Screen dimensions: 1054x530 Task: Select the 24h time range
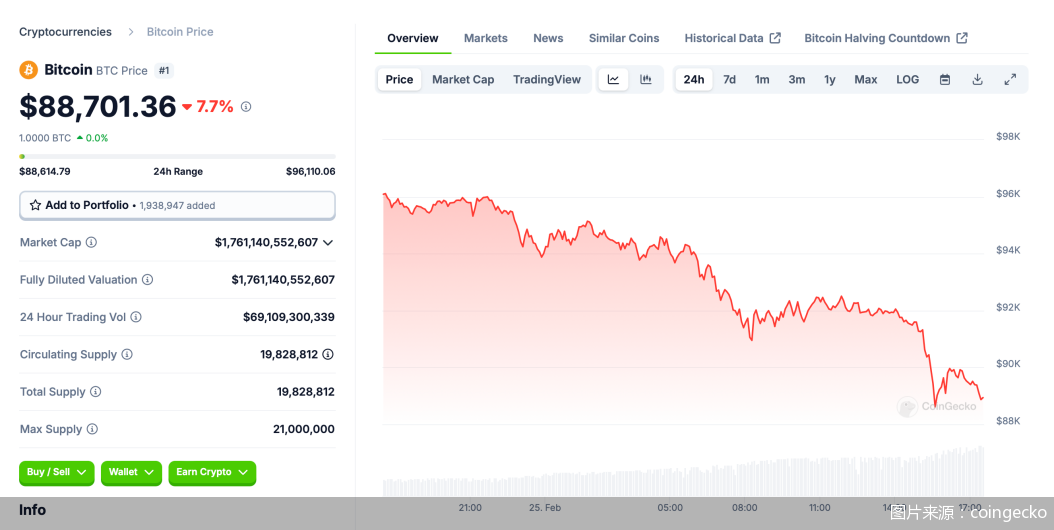click(x=694, y=80)
